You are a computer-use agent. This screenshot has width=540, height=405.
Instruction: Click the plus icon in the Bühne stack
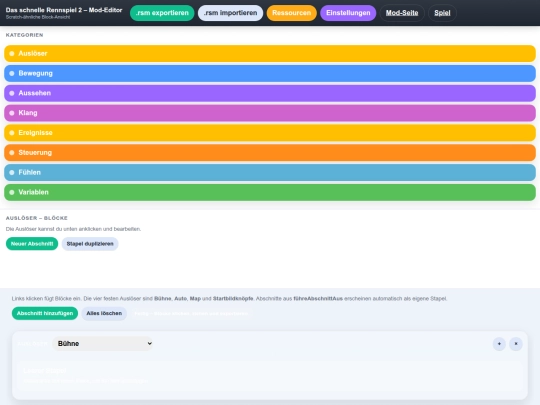(x=499, y=344)
